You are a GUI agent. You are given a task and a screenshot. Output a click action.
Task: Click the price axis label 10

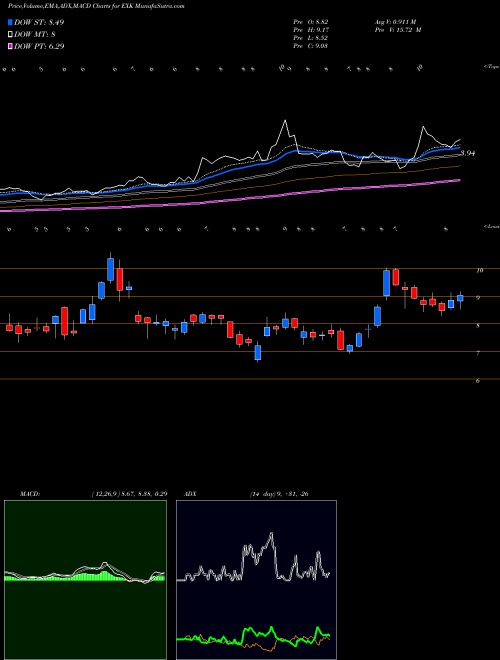click(x=479, y=271)
